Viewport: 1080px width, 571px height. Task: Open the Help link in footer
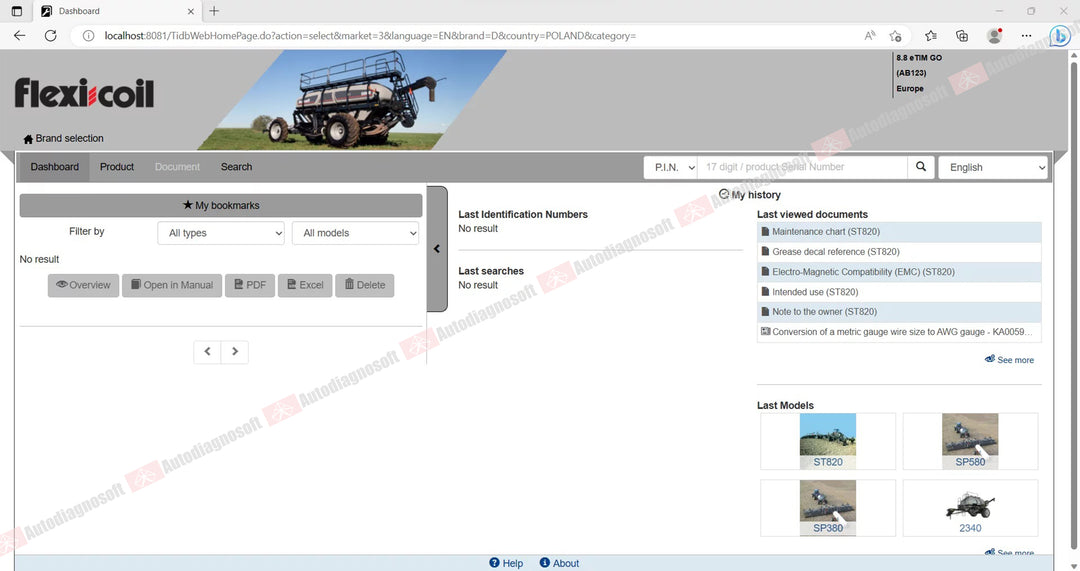coord(506,563)
